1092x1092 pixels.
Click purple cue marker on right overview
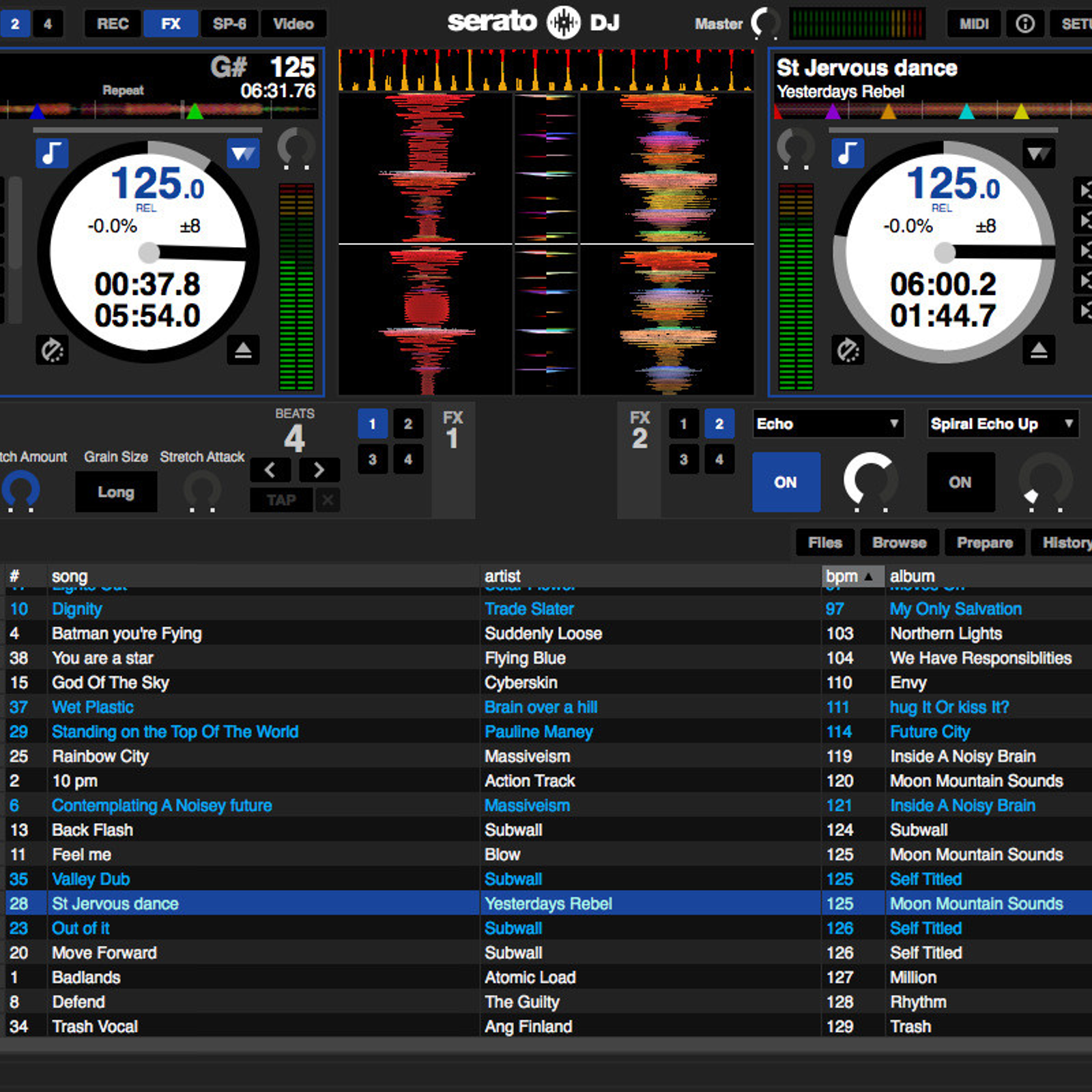833,111
